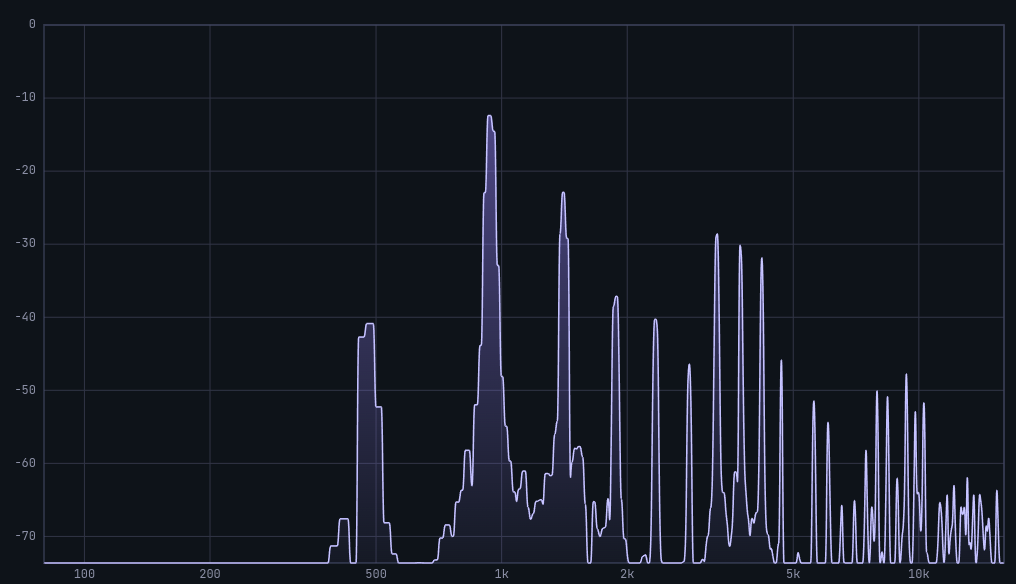The image size is (1016, 584).
Task: Click the -60 dB axis label
Action: pos(26,463)
